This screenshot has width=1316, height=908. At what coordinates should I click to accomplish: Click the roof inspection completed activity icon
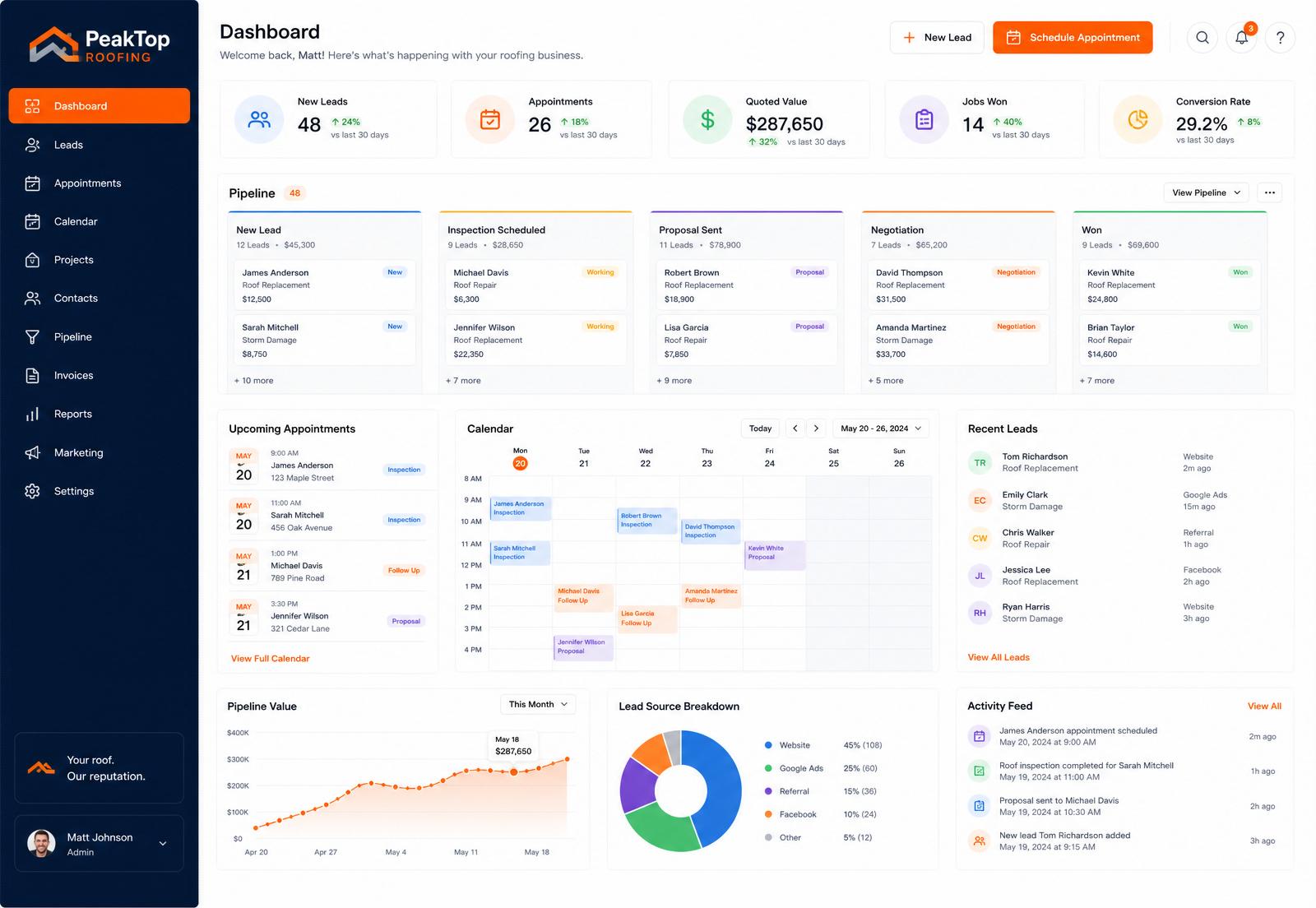click(979, 771)
